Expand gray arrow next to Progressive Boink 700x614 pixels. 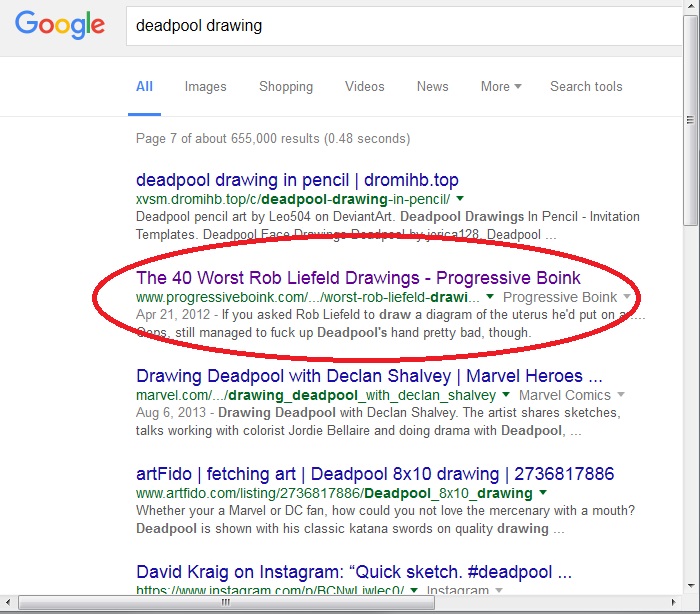click(x=627, y=297)
